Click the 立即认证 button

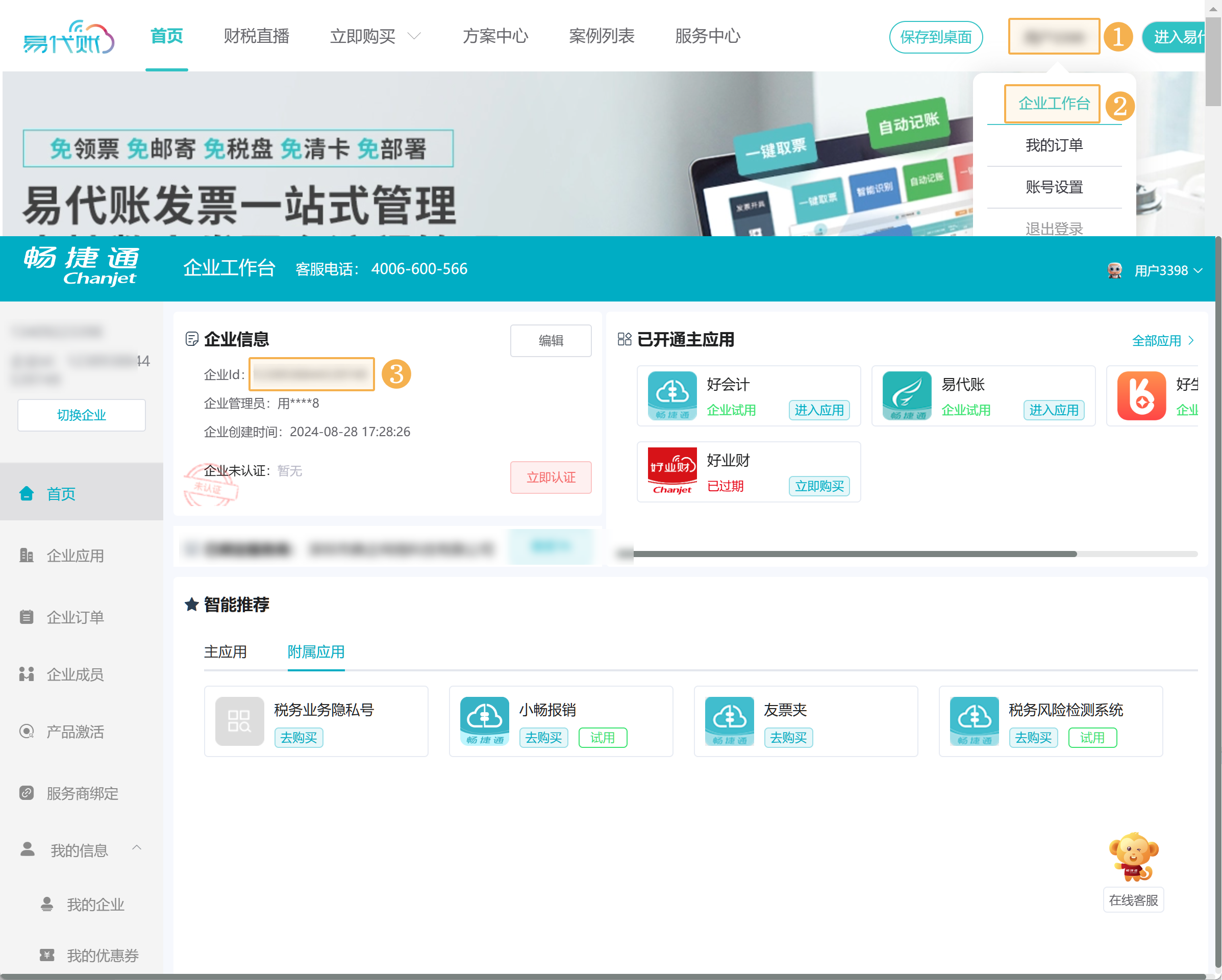click(551, 478)
